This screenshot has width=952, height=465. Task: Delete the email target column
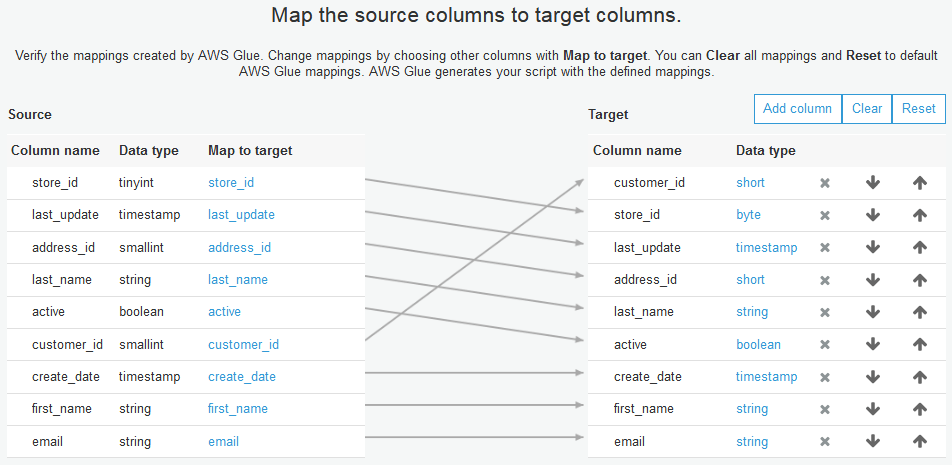[x=825, y=442]
